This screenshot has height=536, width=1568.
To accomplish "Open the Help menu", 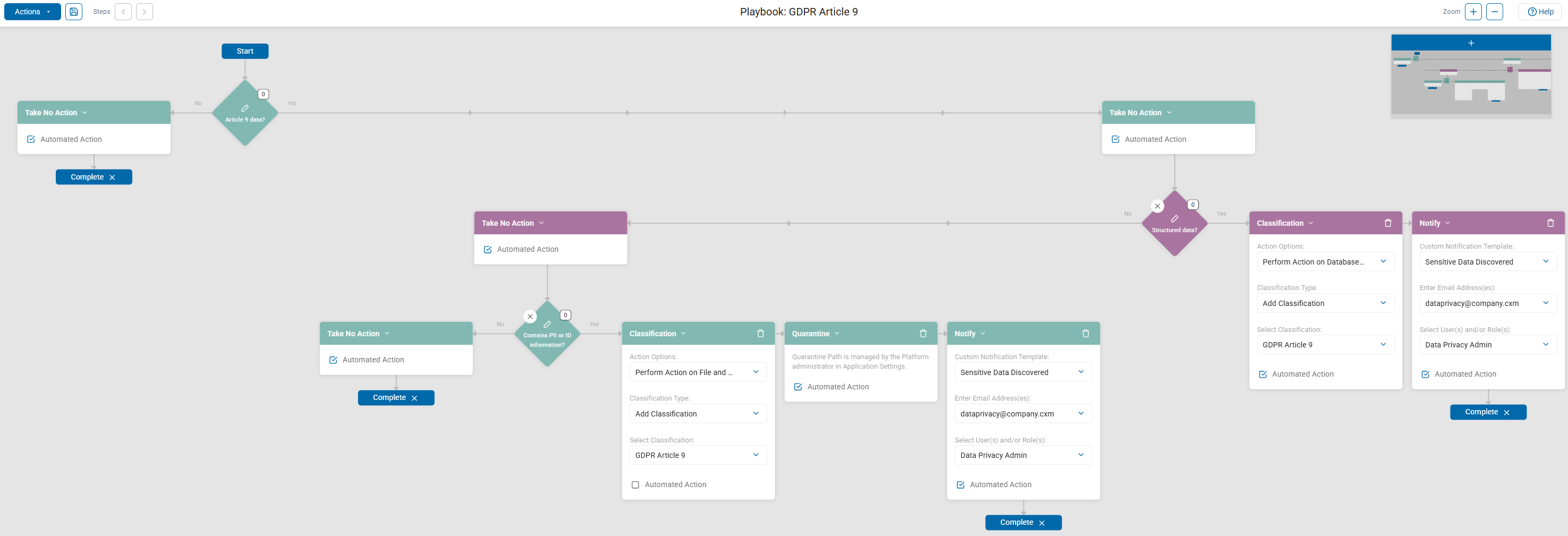I will click(1540, 12).
